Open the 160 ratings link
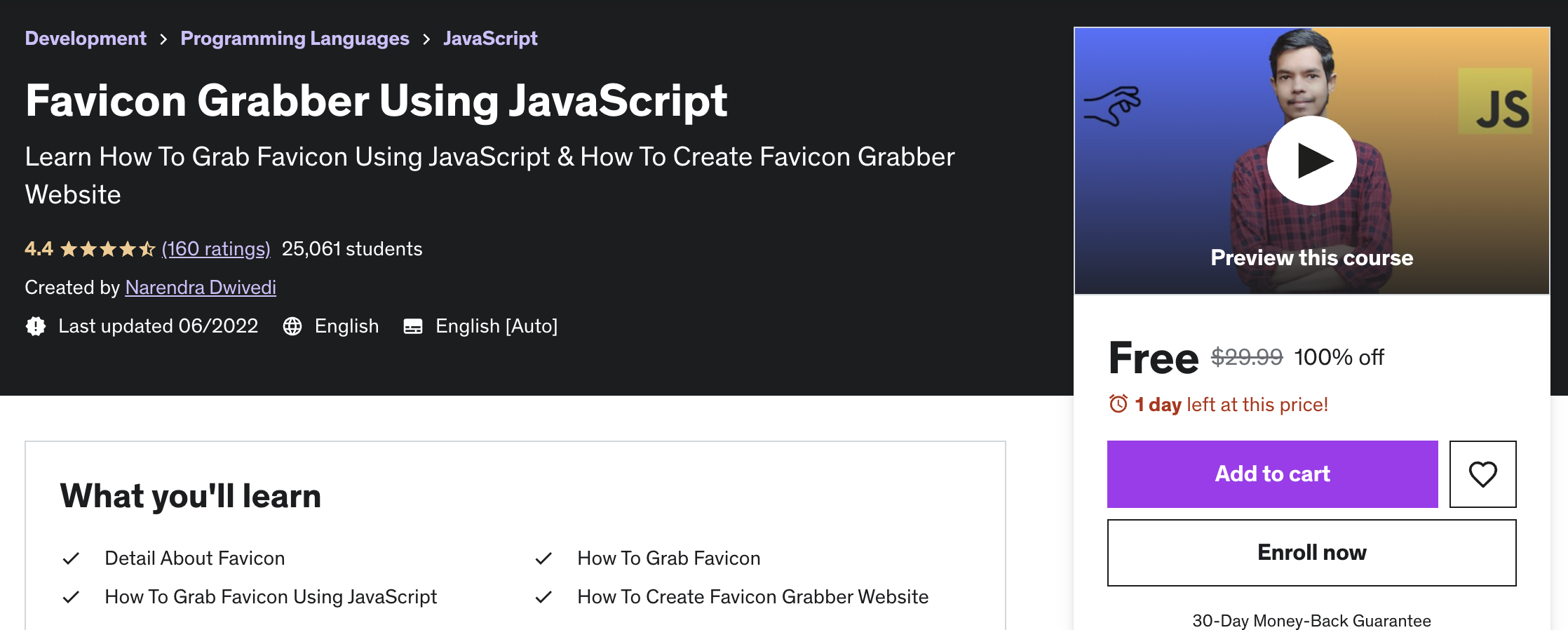 [x=216, y=249]
